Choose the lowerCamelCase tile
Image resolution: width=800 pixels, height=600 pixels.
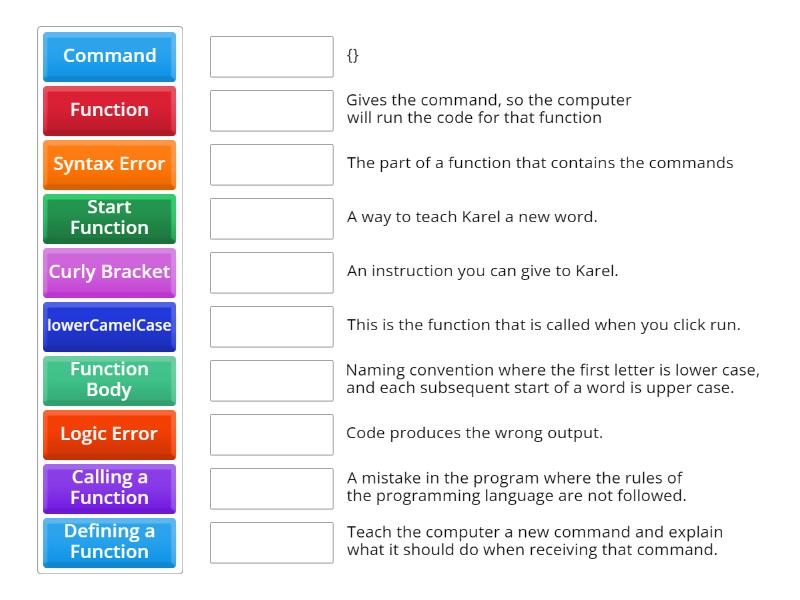tap(109, 326)
